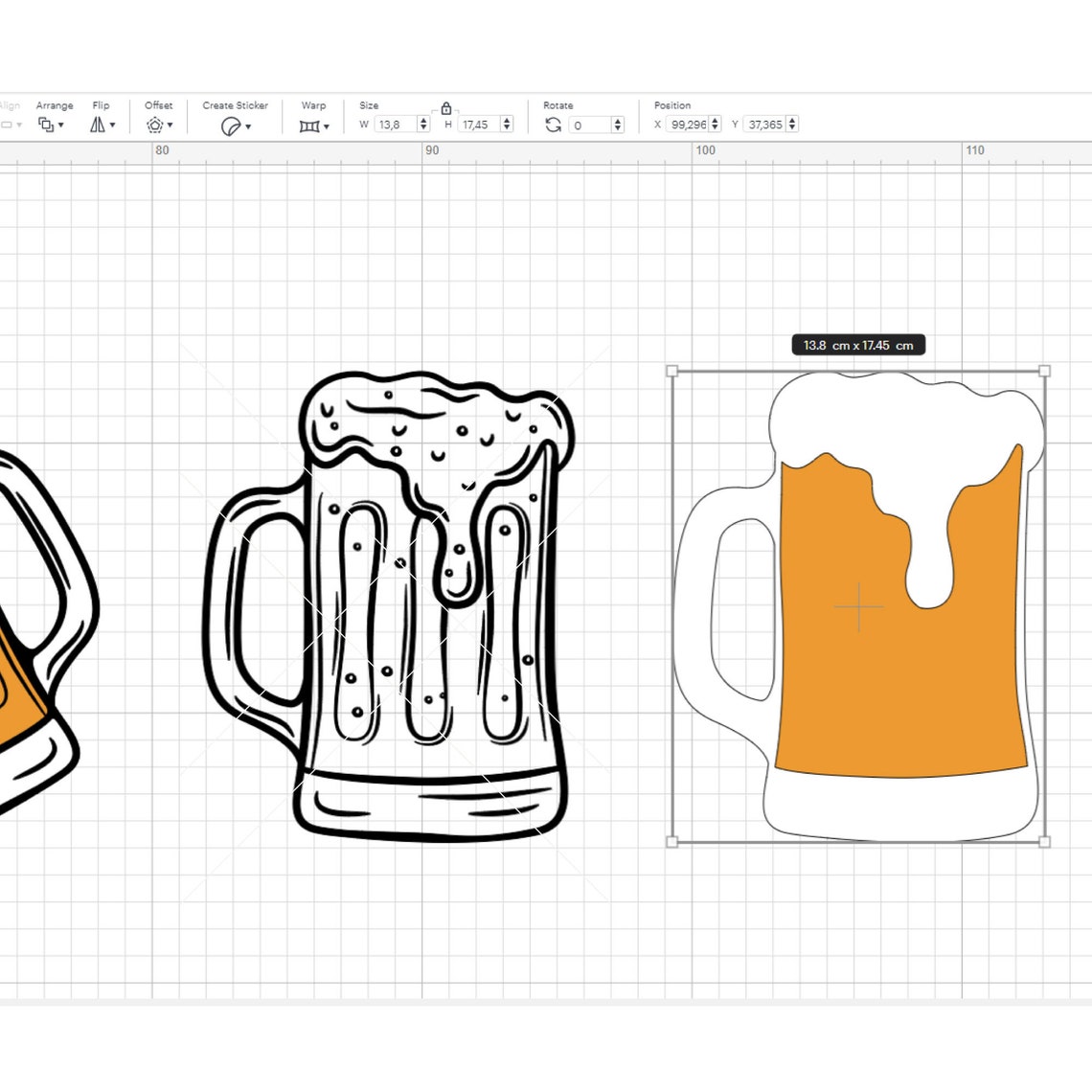
Task: Click the Flip tool icon
Action: click(98, 125)
